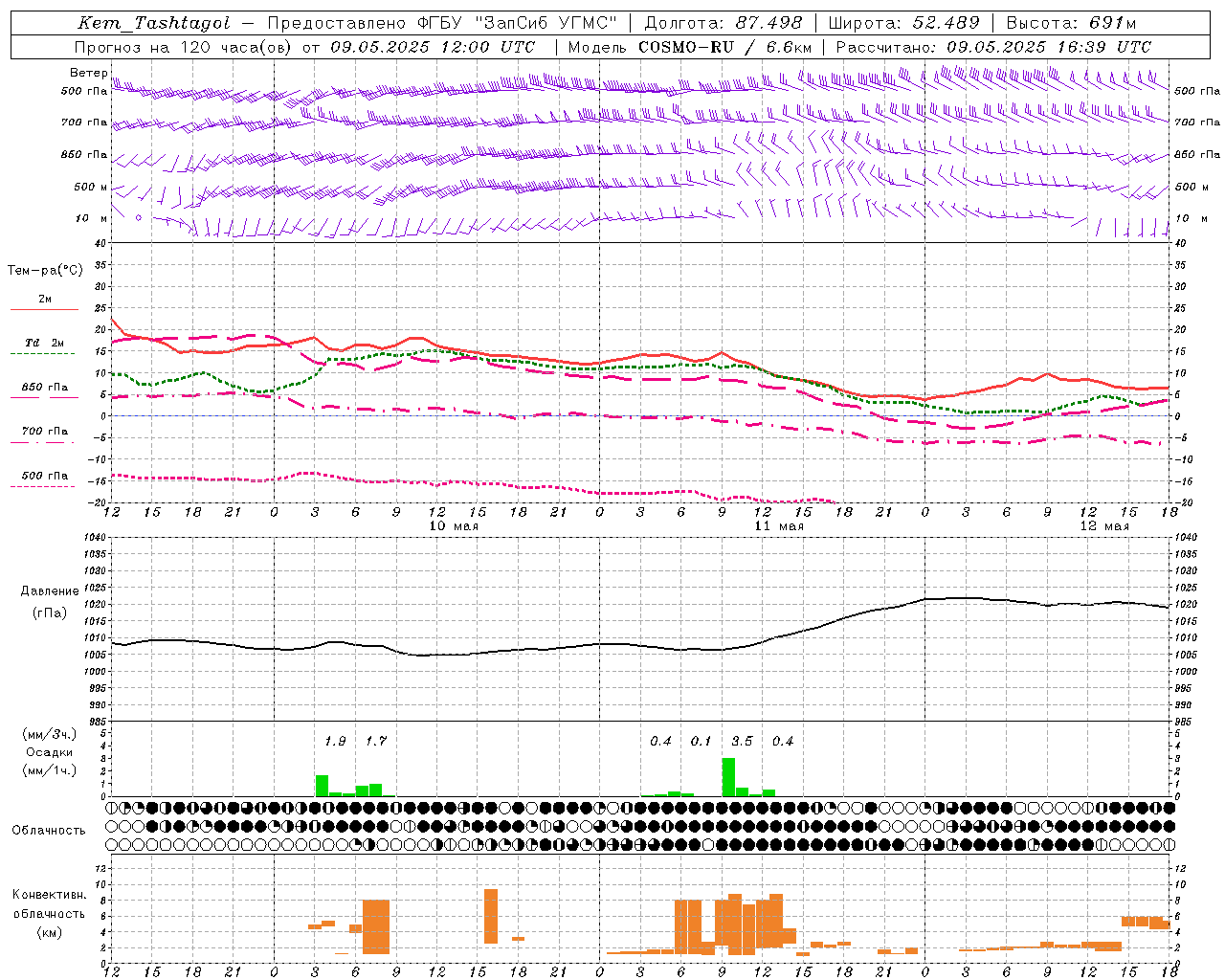Image resolution: width=1225 pixels, height=980 pixels.
Task: Click the Облачность cloud cover label
Action: tap(49, 831)
